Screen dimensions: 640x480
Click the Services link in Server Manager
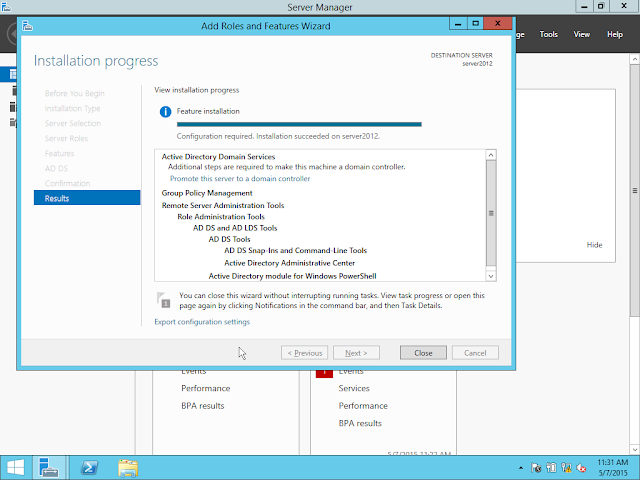354,389
